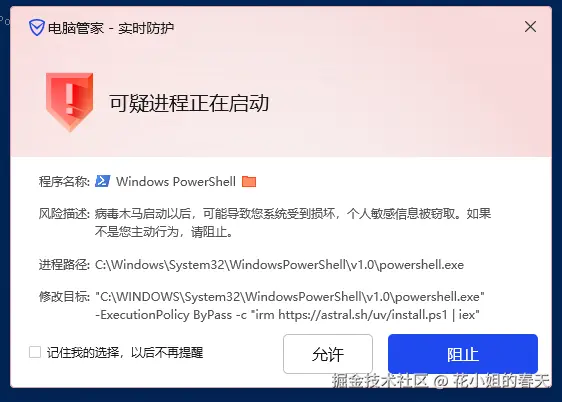Open file location via orange folder icon

pyautogui.click(x=249, y=182)
